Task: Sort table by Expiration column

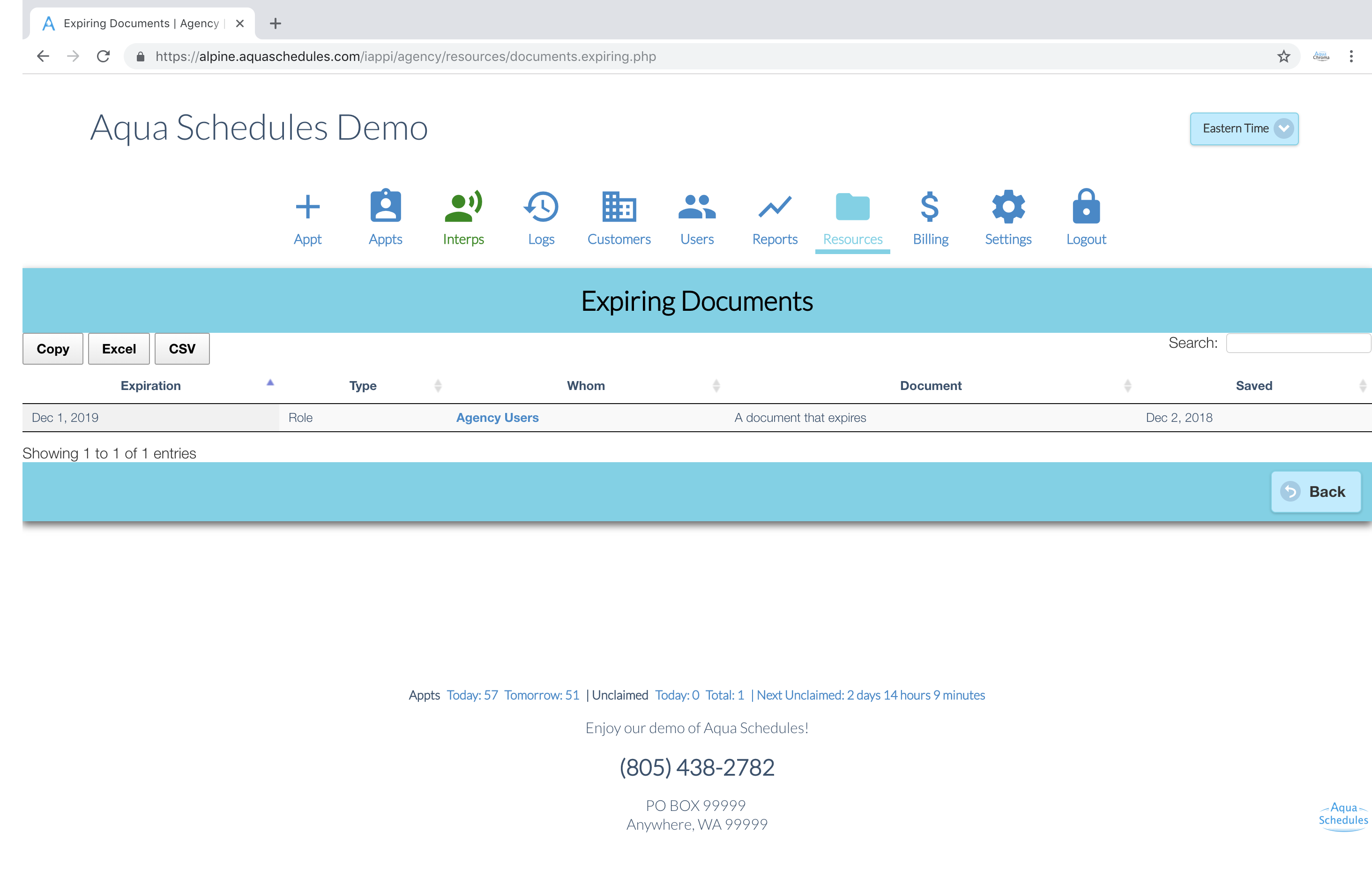Action: click(x=150, y=385)
